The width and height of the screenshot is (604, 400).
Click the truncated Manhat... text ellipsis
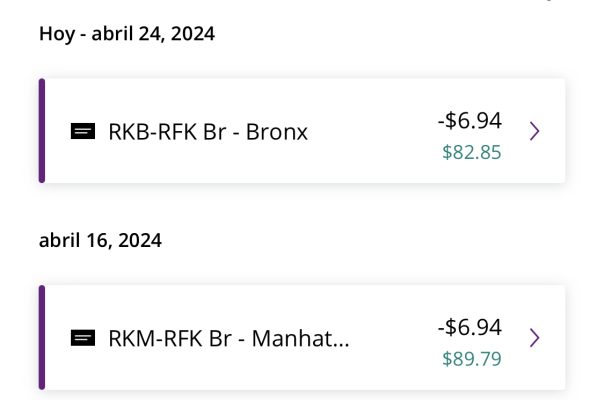point(300,339)
